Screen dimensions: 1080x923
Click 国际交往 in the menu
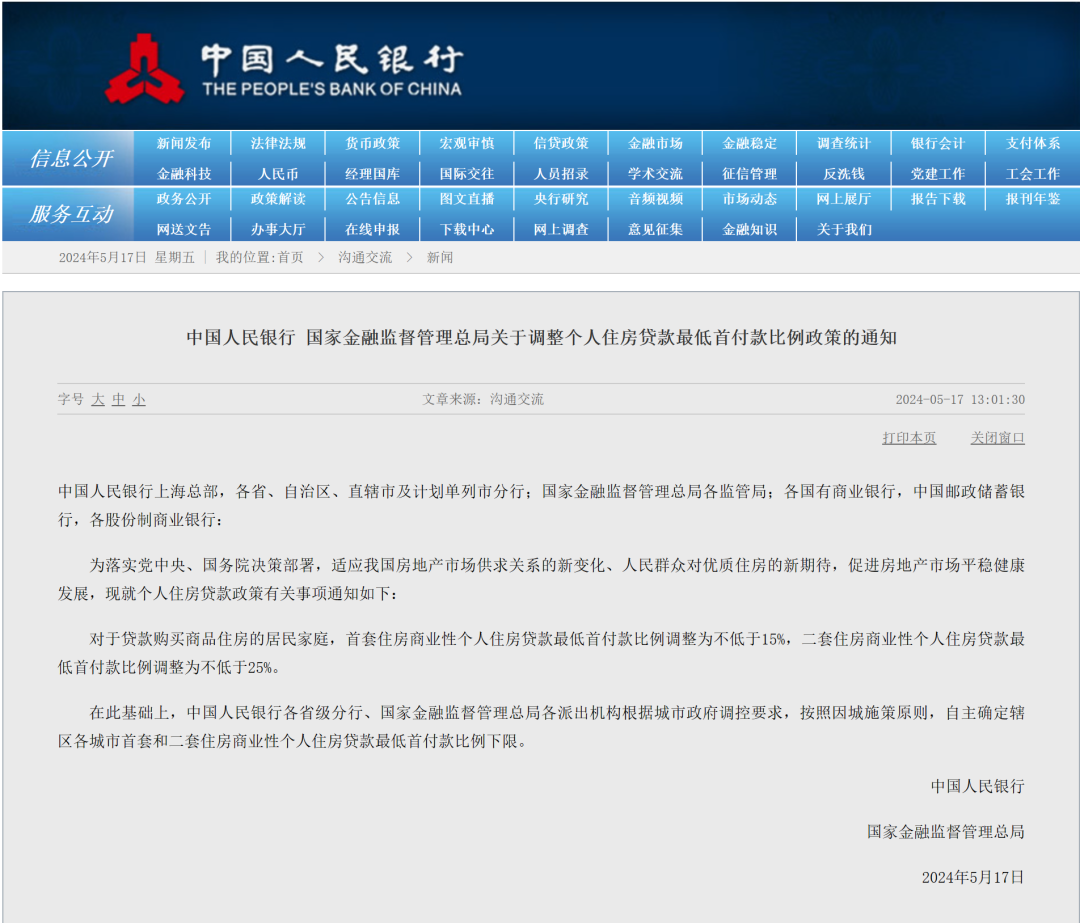click(x=466, y=174)
